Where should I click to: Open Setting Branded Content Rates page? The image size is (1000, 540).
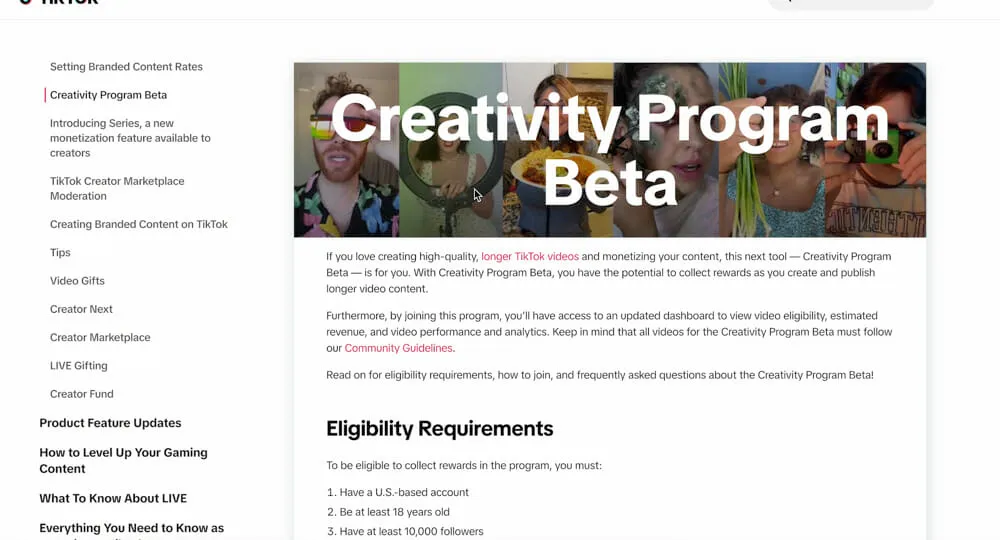[126, 67]
